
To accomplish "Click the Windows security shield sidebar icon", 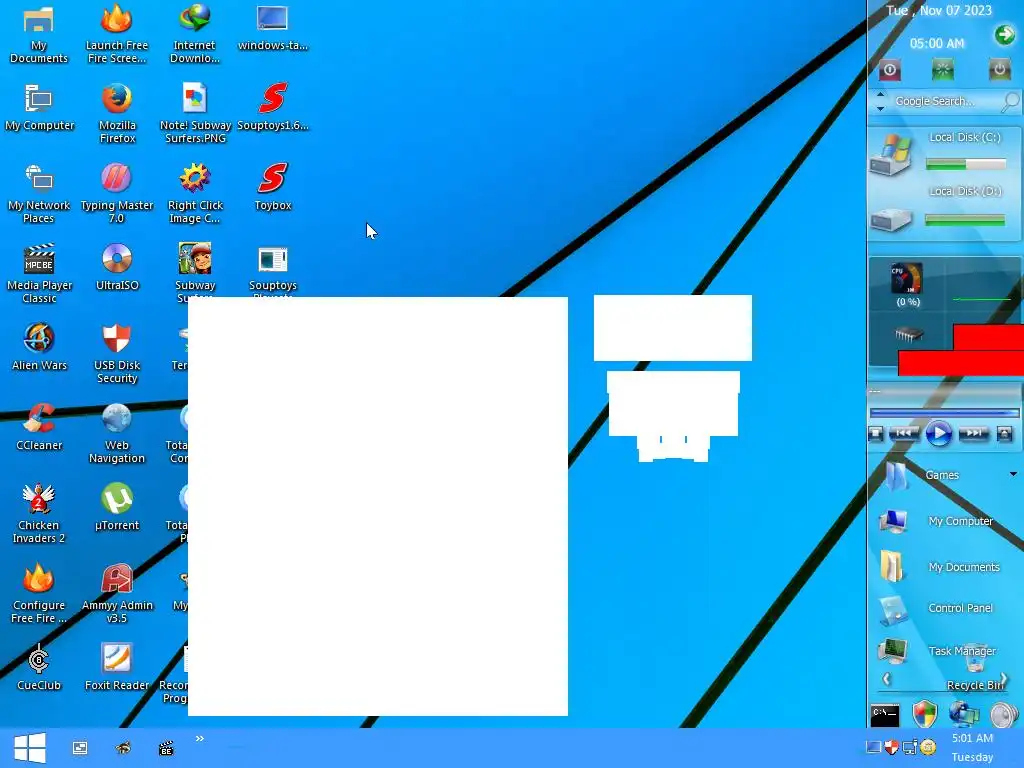I will pyautogui.click(x=925, y=714).
